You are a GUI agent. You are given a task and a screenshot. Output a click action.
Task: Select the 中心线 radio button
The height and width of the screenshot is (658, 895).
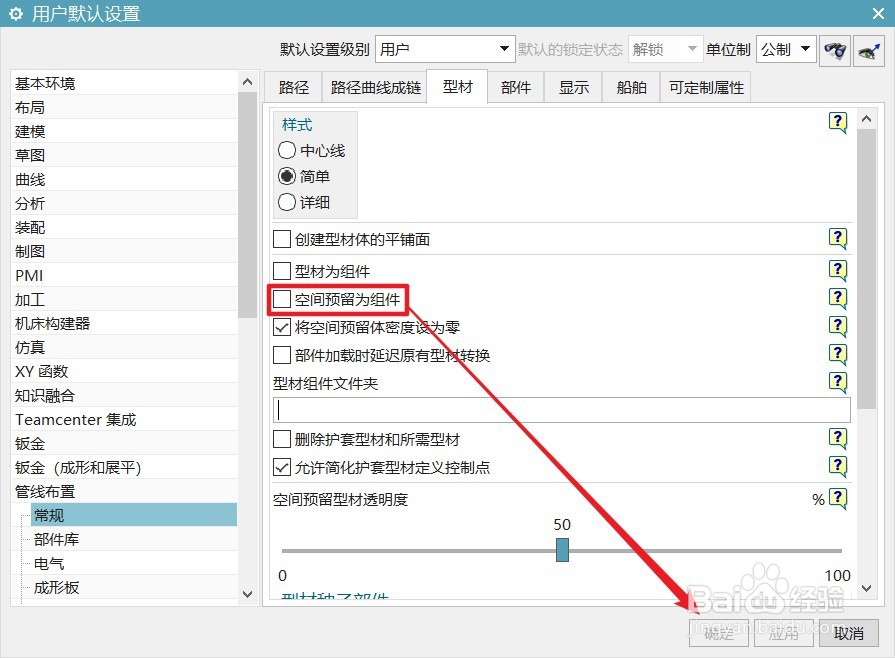[x=287, y=152]
